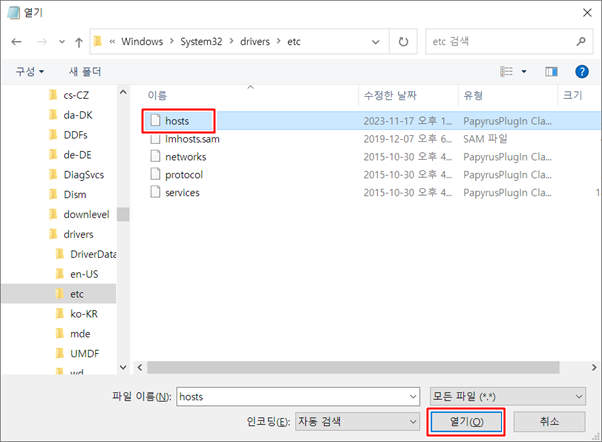Select the da-DK folder in tree
602x442 pixels.
[x=78, y=115]
